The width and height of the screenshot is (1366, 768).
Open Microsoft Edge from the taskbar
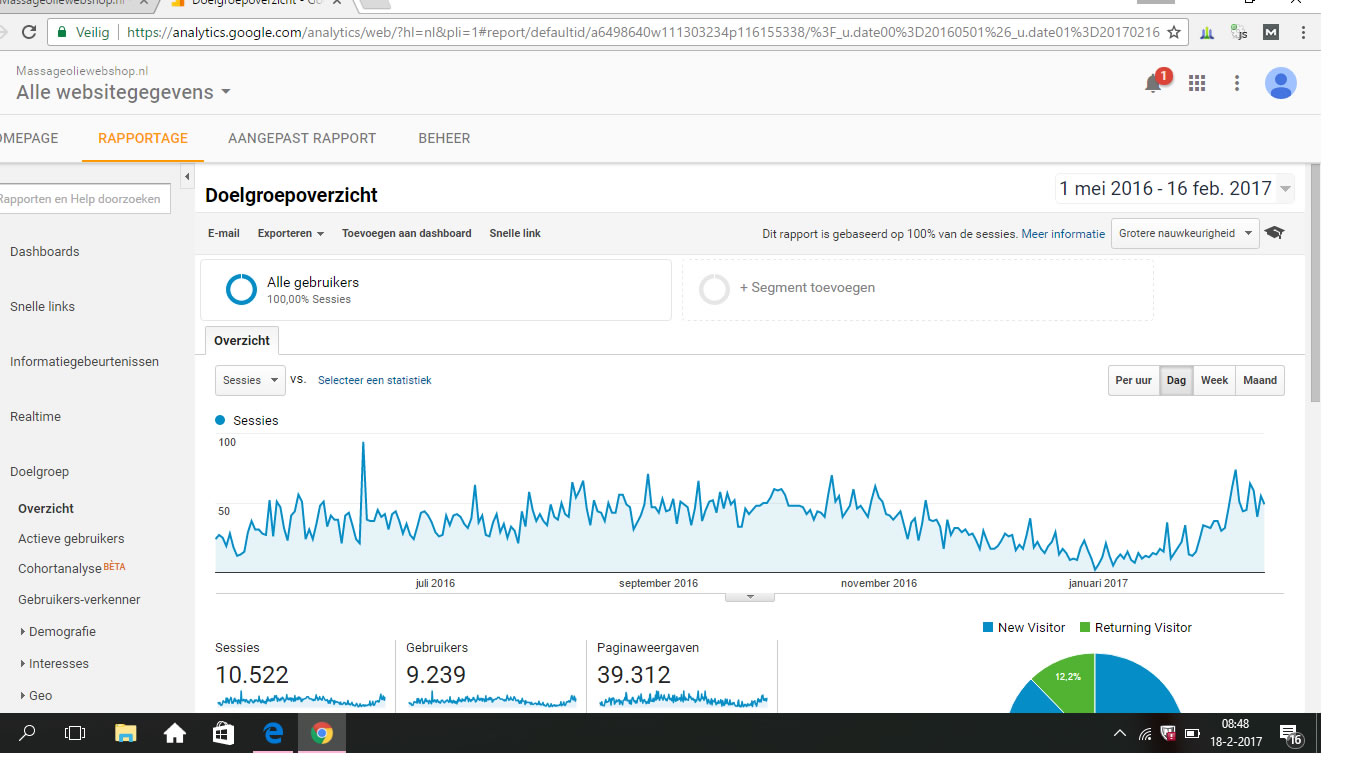[272, 734]
